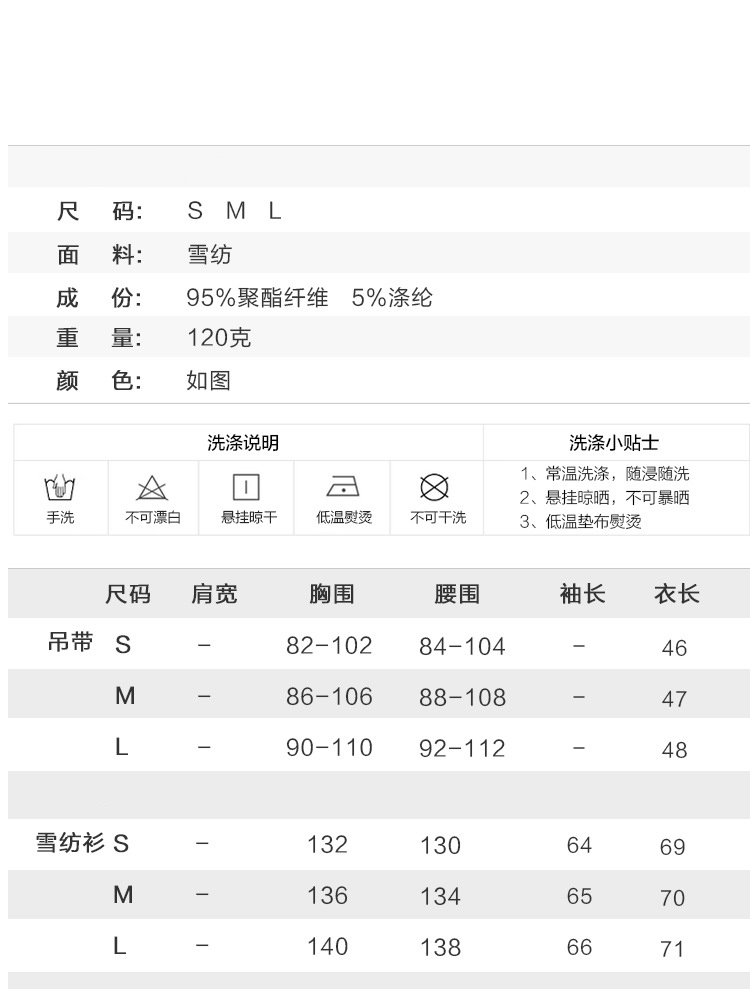The image size is (750, 989).
Task: Click waist value 130
Action: [x=440, y=846]
